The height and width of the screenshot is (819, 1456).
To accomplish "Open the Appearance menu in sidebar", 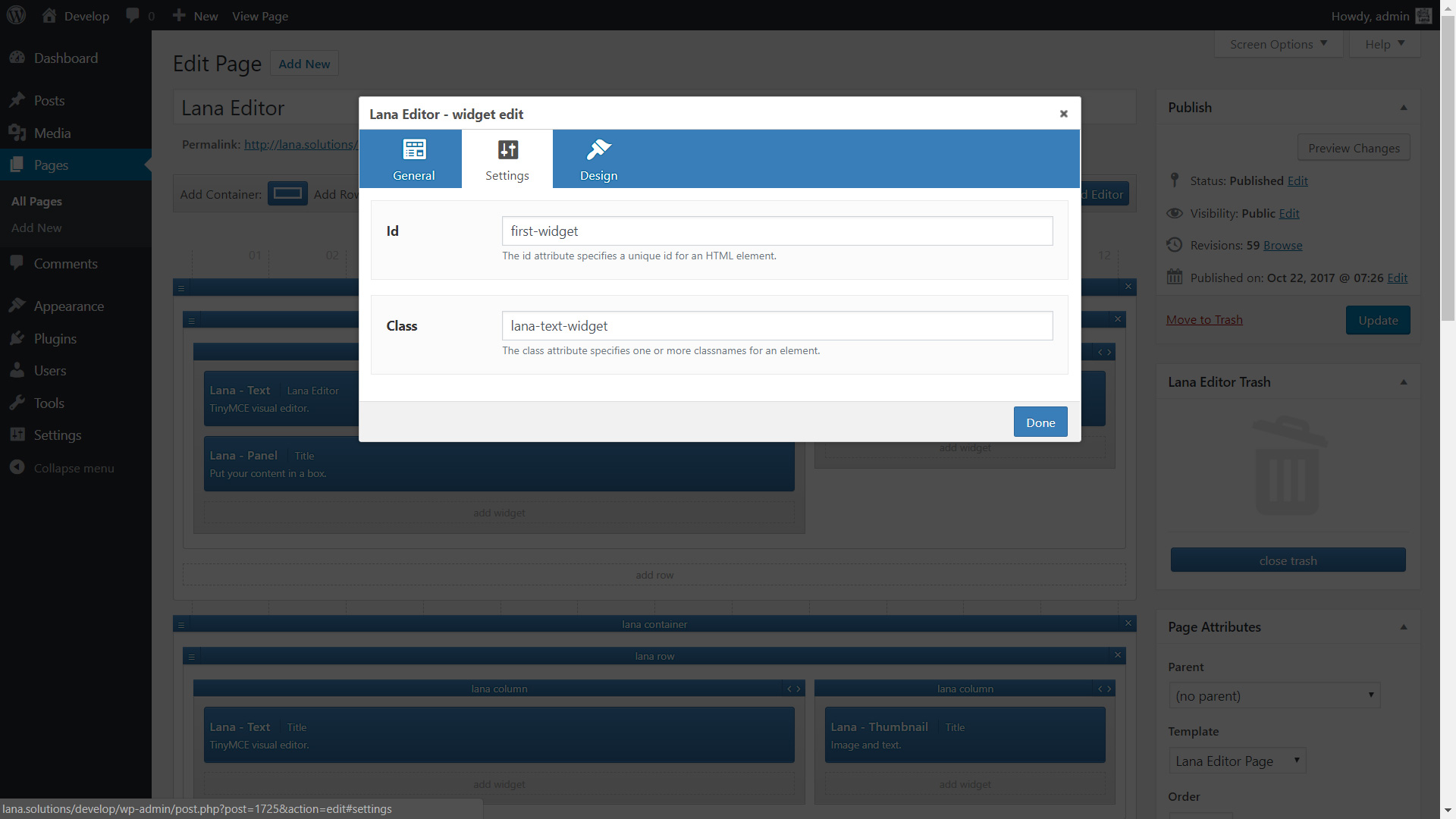I will 68,306.
